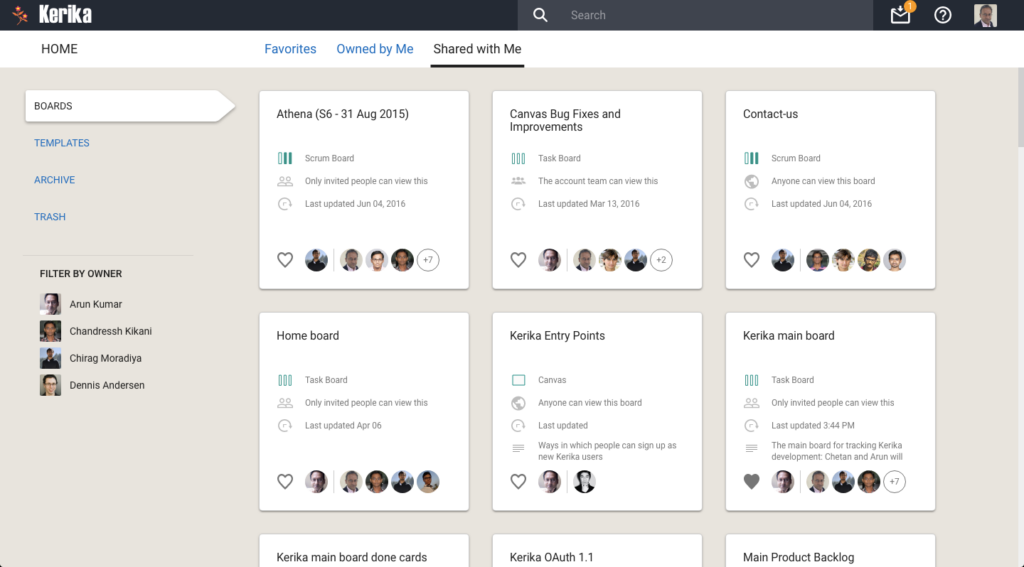Favorite the Kerika Entry Points board
The height and width of the screenshot is (567, 1024).
518,481
